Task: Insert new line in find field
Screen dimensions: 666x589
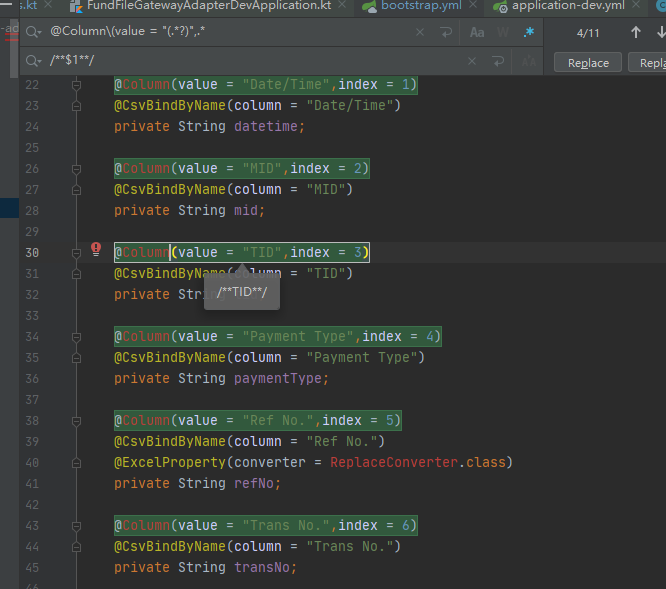Action: [x=446, y=32]
